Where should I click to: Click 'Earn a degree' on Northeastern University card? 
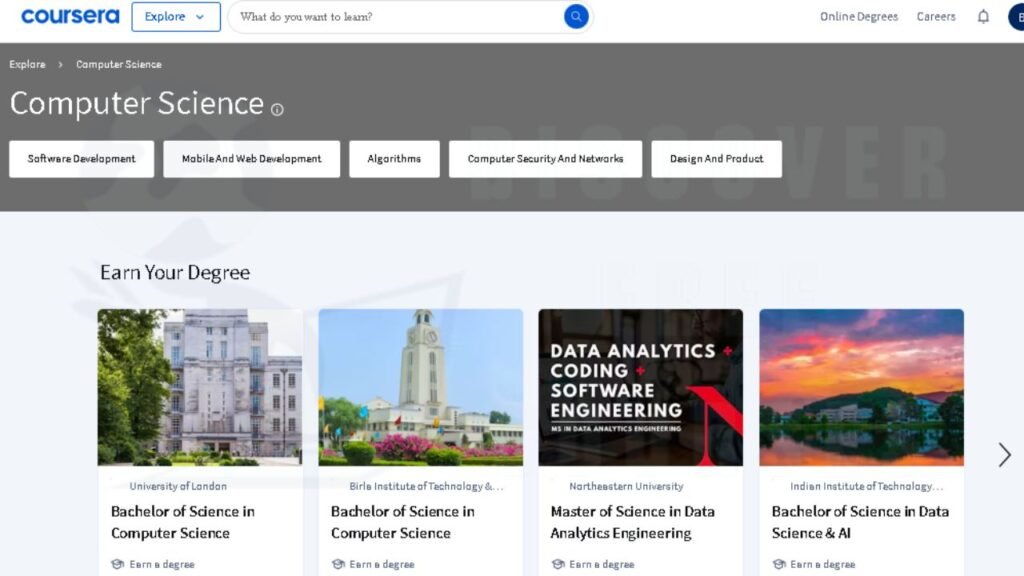tap(601, 564)
